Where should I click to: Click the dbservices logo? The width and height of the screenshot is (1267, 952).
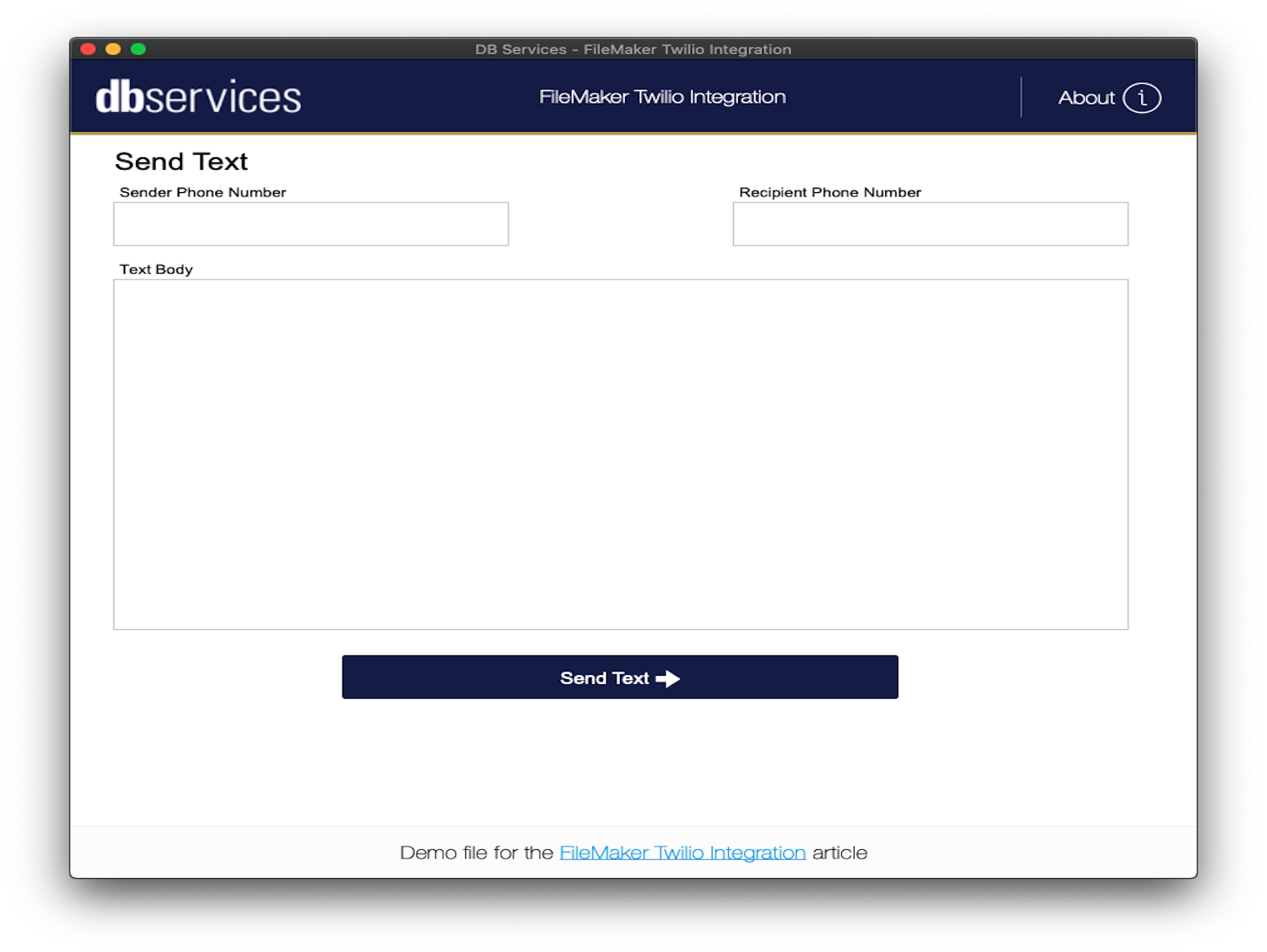coord(198,97)
